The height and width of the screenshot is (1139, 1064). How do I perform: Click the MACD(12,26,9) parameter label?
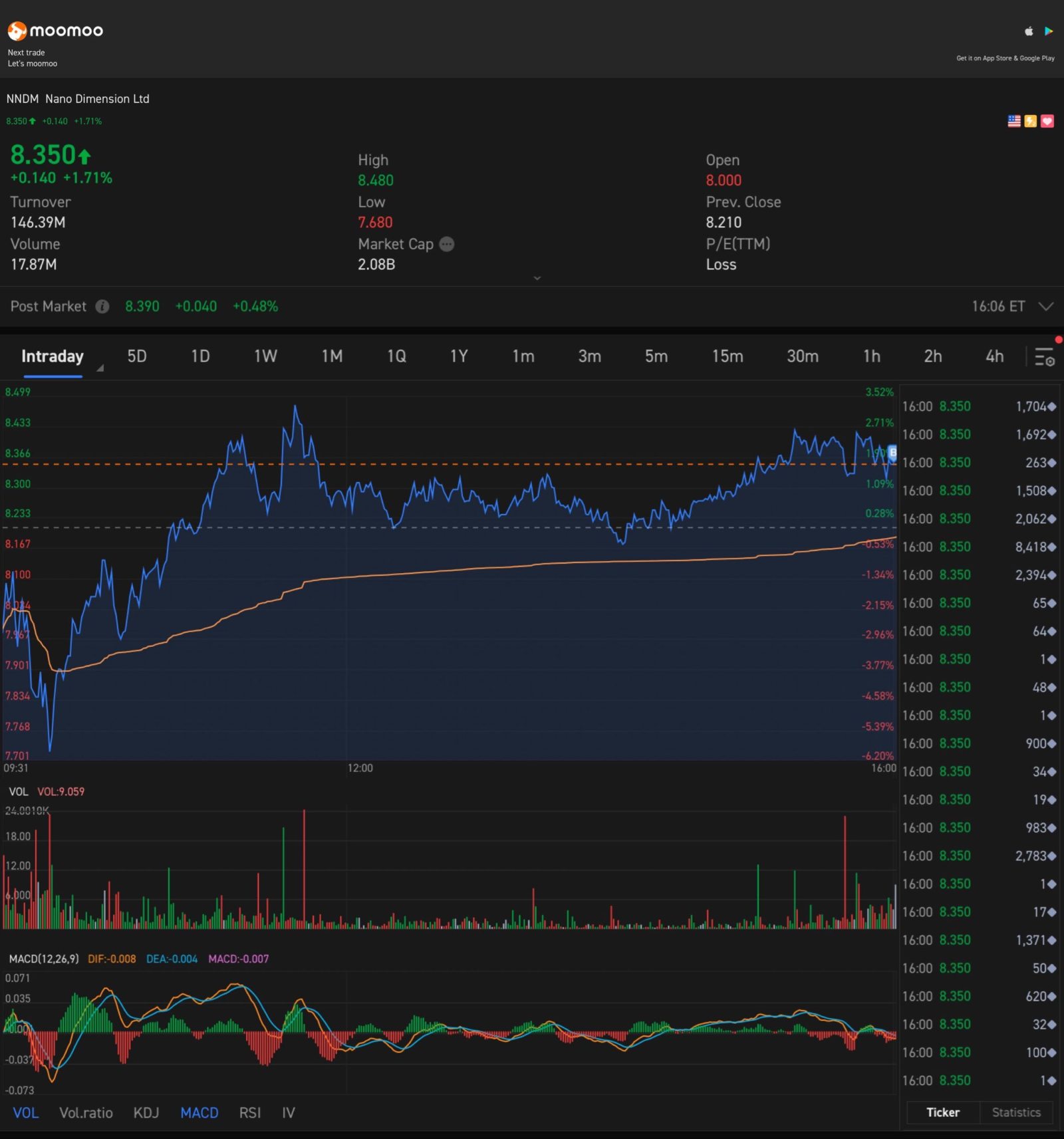tap(44, 959)
